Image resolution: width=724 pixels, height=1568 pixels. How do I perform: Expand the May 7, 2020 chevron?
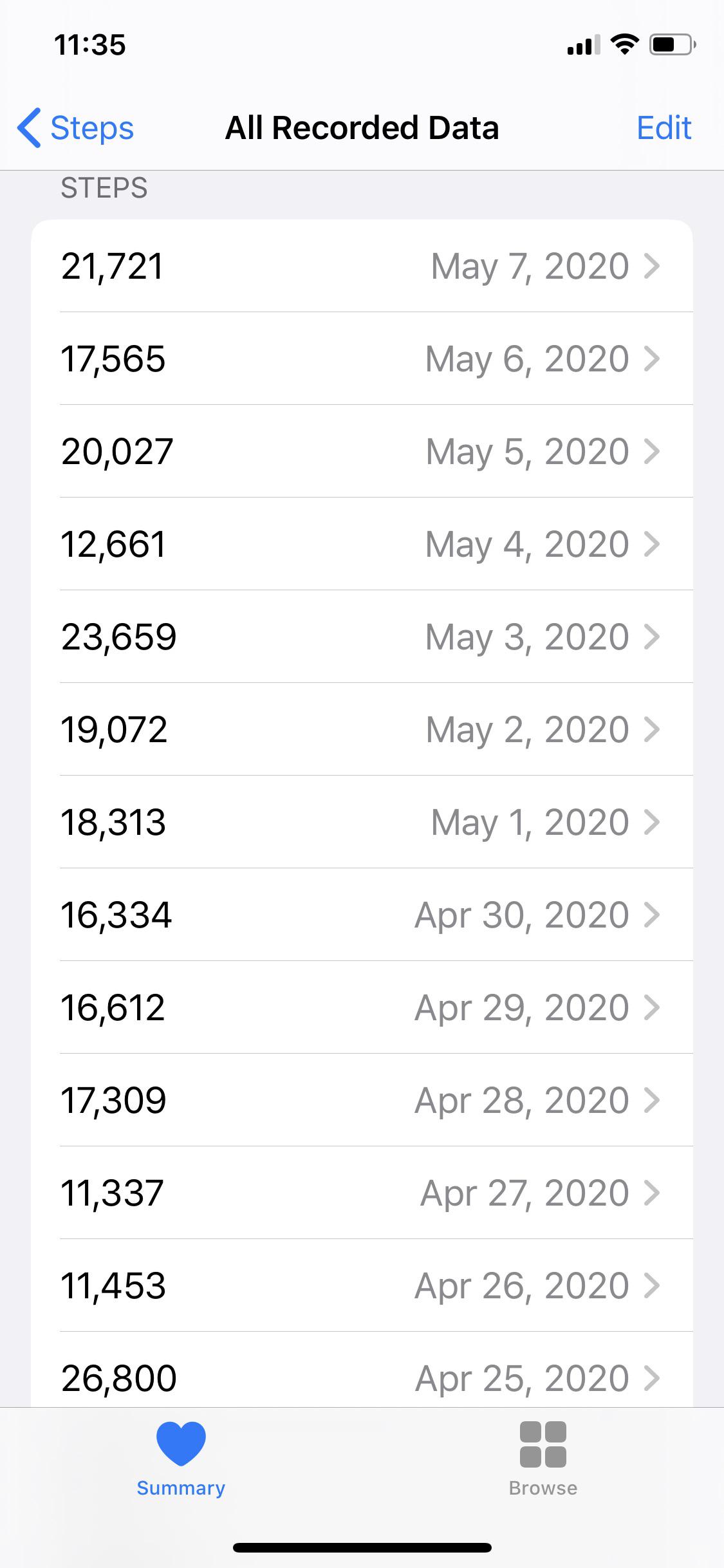point(652,266)
